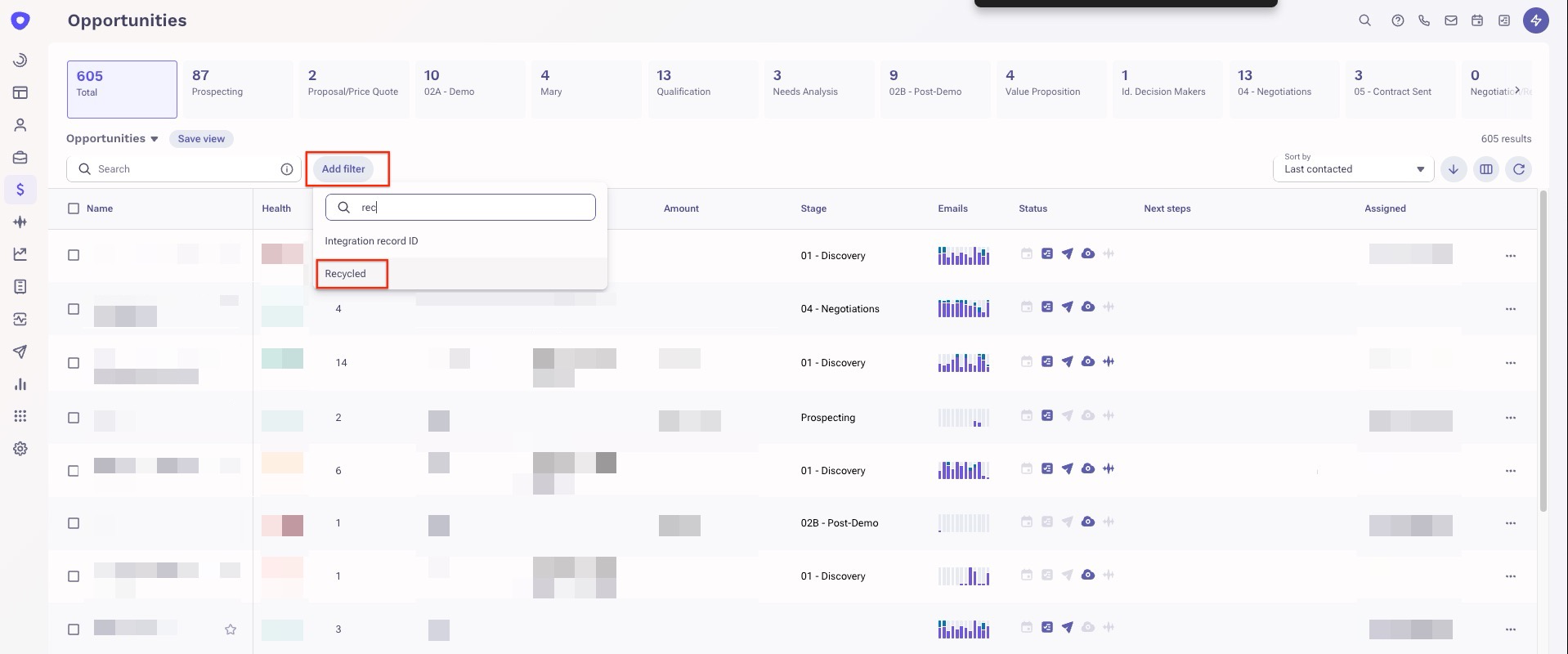The height and width of the screenshot is (654, 1568).
Task: Open the person contacts icon in sidebar
Action: click(20, 125)
